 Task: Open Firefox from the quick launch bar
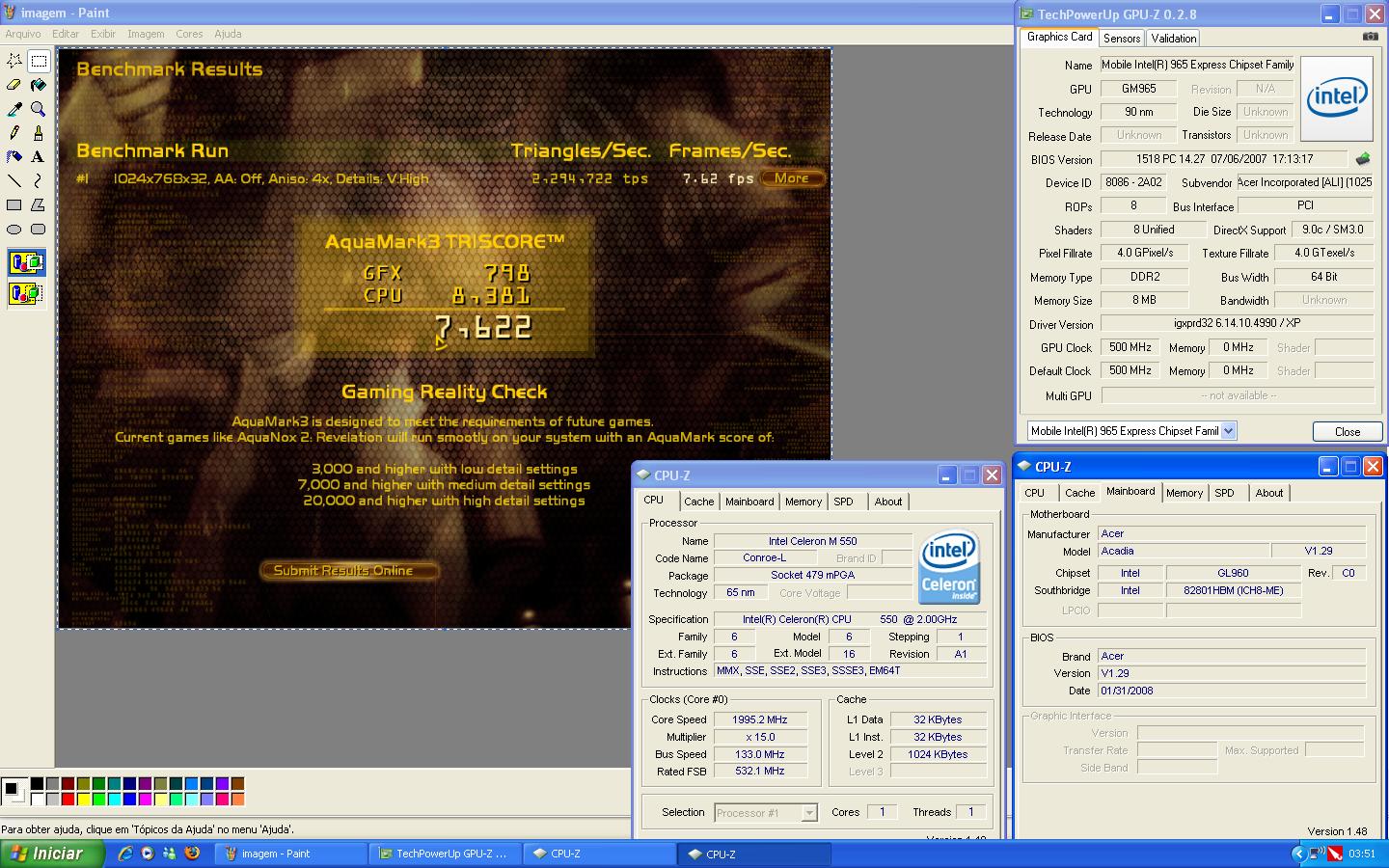pyautogui.click(x=192, y=854)
